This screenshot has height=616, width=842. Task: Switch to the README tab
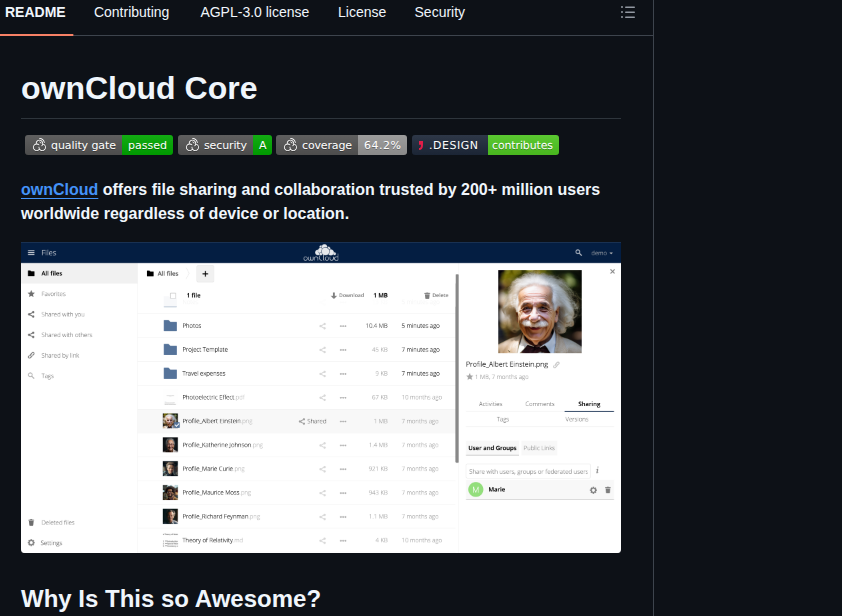pyautogui.click(x=35, y=12)
